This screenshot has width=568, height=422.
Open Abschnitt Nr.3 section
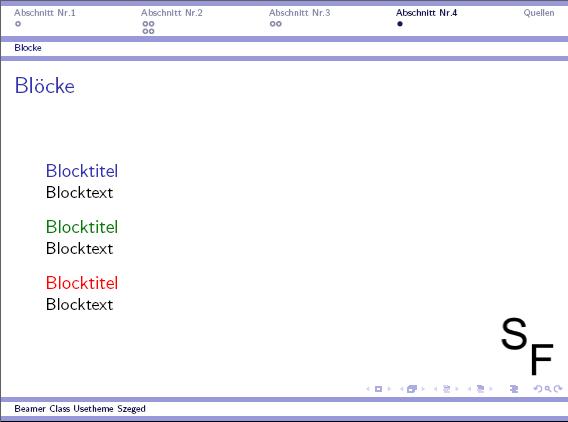300,13
